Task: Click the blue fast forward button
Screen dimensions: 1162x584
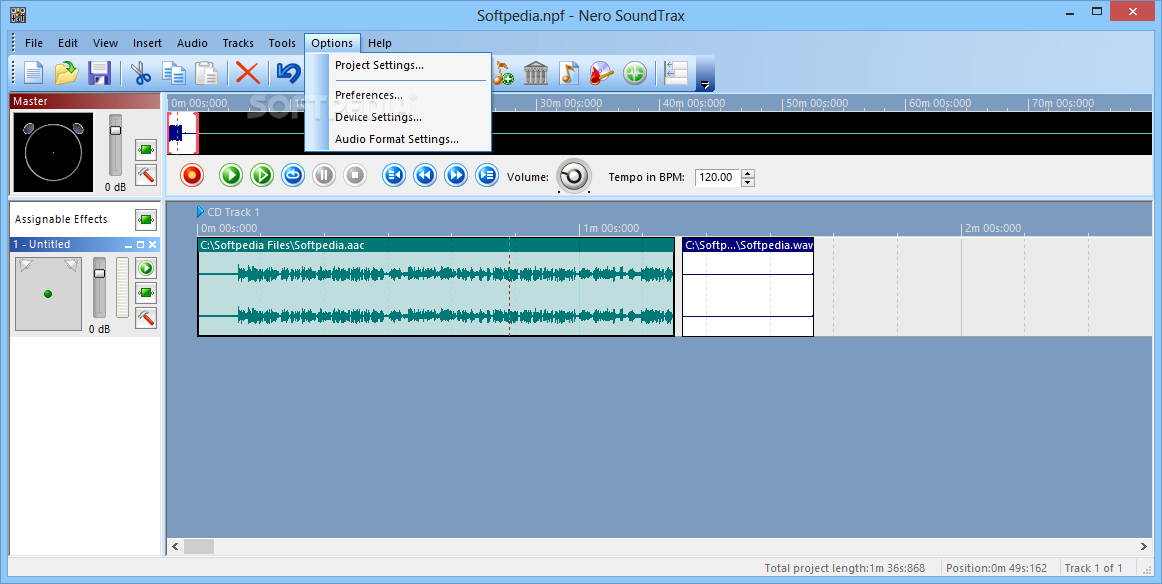Action: pos(456,175)
